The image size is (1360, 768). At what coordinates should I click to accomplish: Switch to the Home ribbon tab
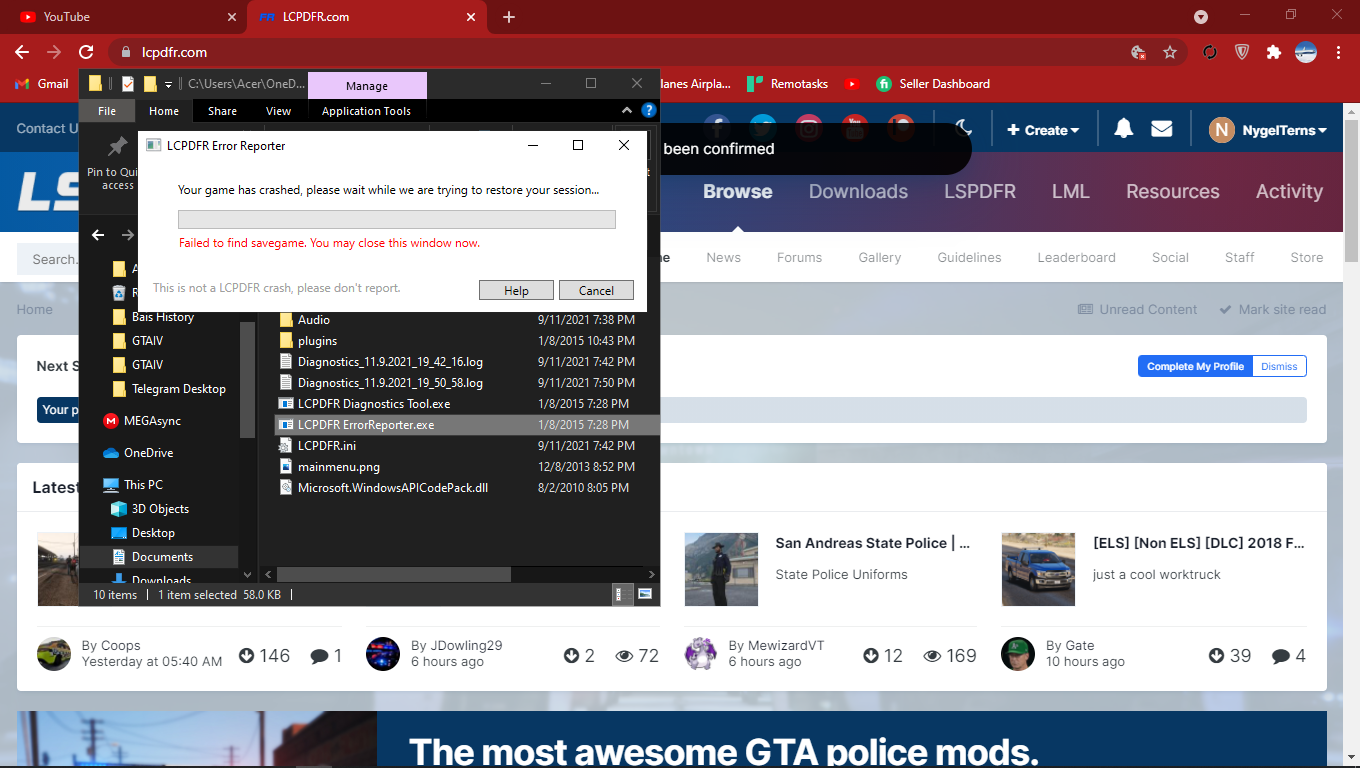point(164,111)
